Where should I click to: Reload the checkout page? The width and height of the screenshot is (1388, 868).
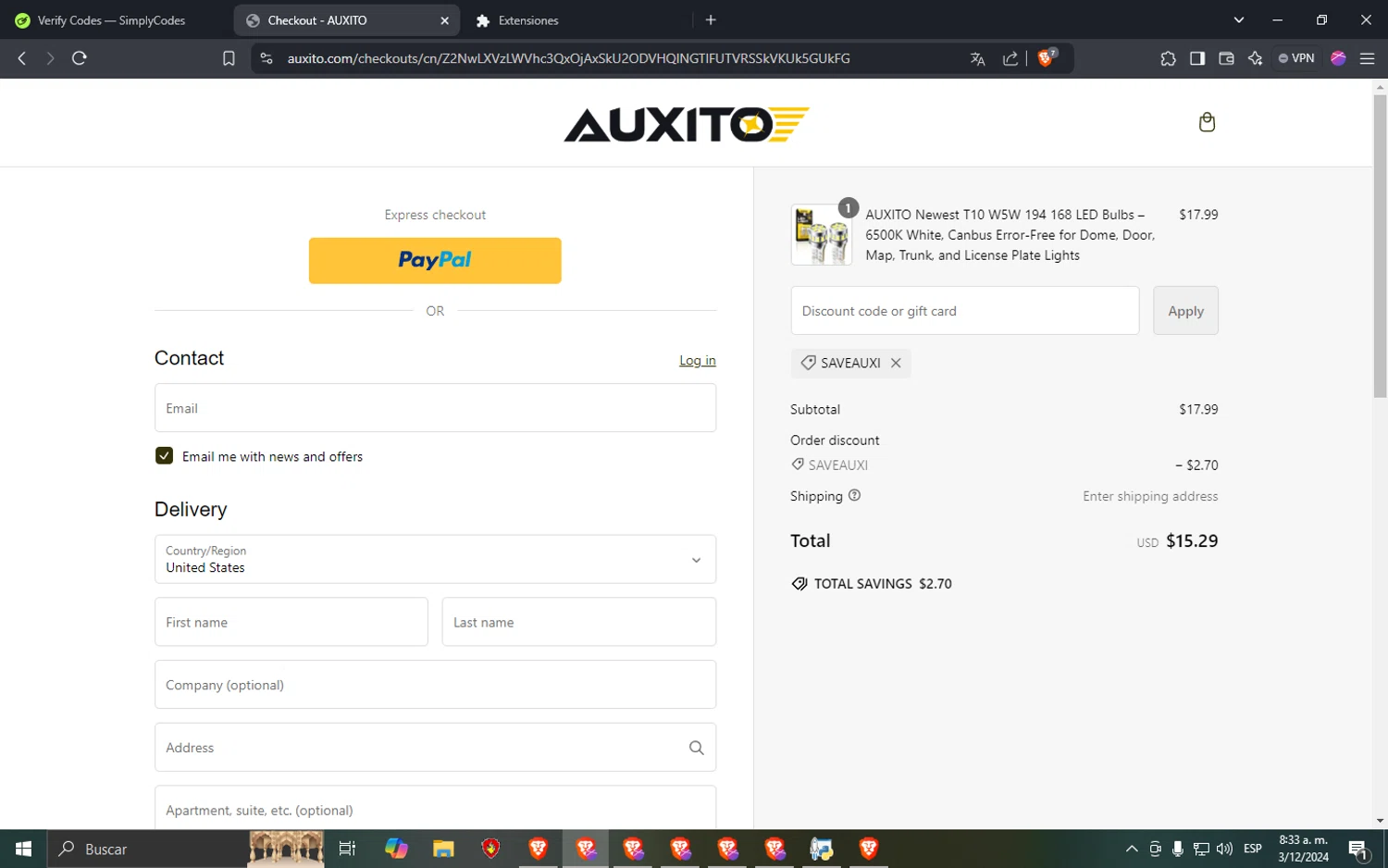pyautogui.click(x=80, y=58)
